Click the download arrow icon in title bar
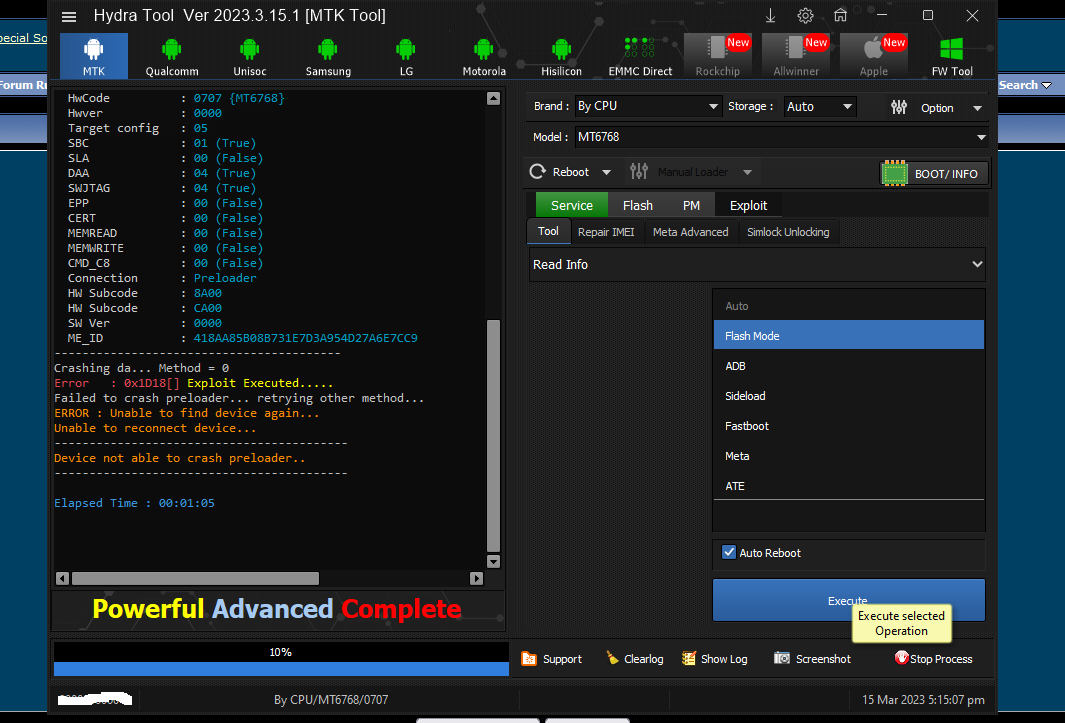The image size is (1065, 723). click(770, 16)
